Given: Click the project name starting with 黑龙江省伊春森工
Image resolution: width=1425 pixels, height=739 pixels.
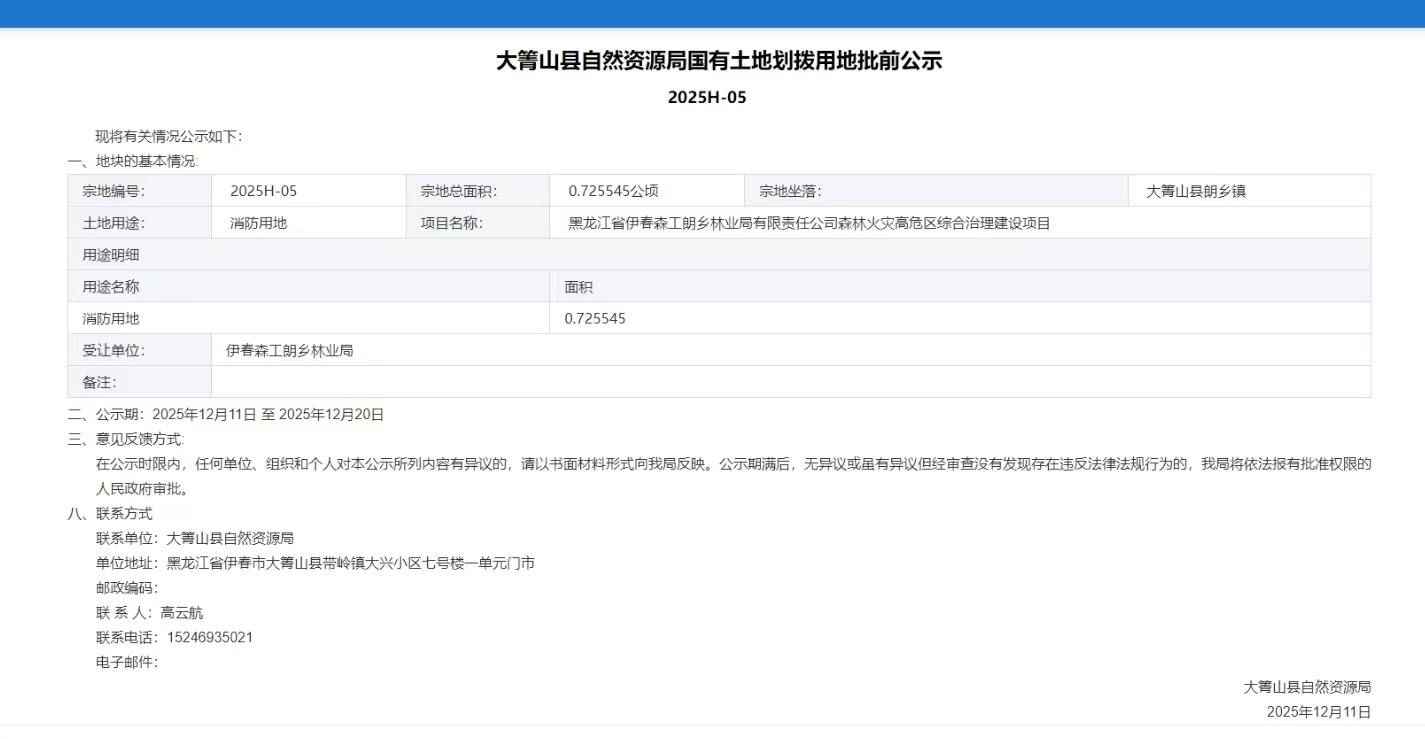Looking at the screenshot, I should tap(809, 223).
